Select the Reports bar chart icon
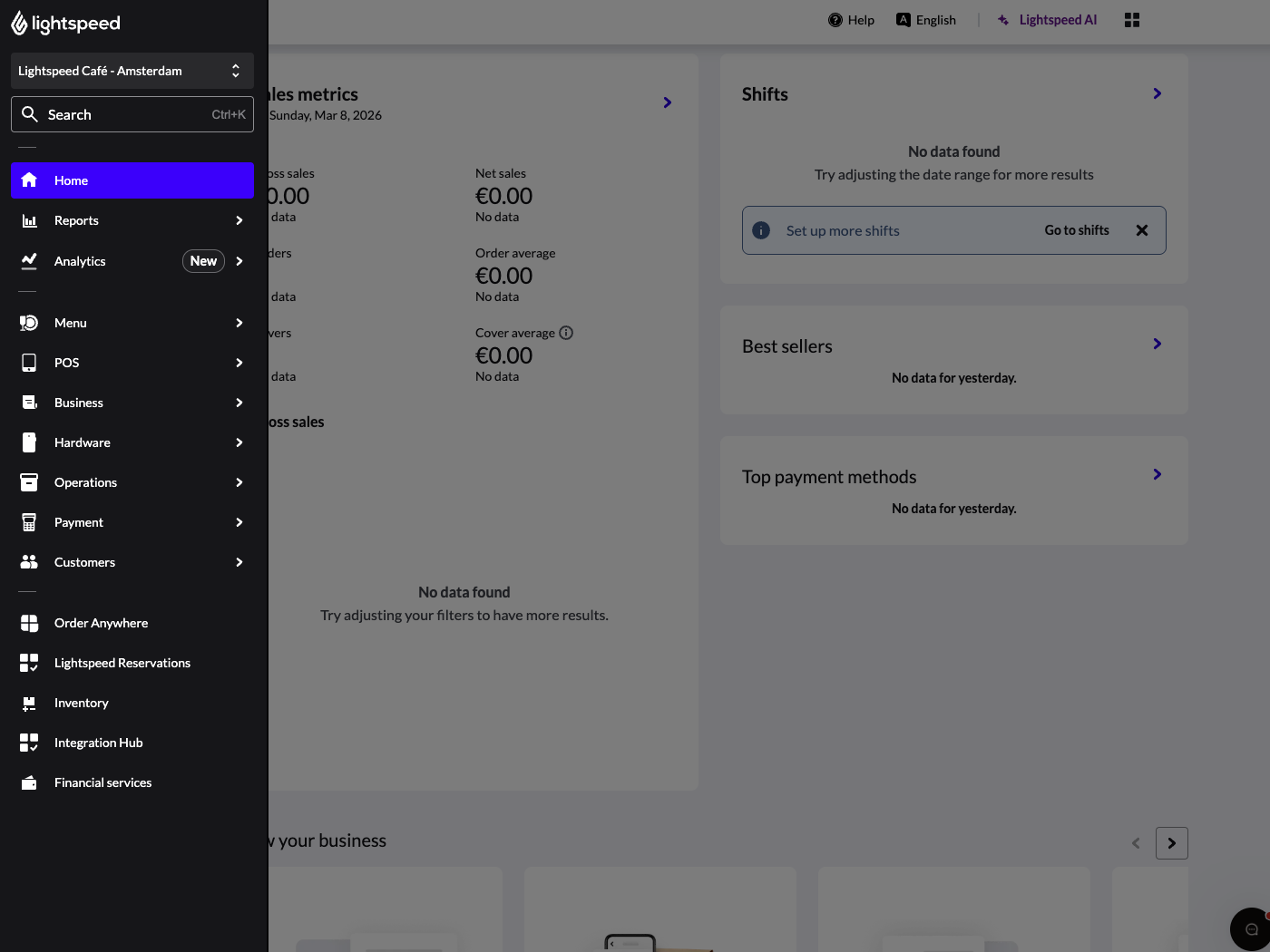This screenshot has width=1270, height=952. (29, 220)
